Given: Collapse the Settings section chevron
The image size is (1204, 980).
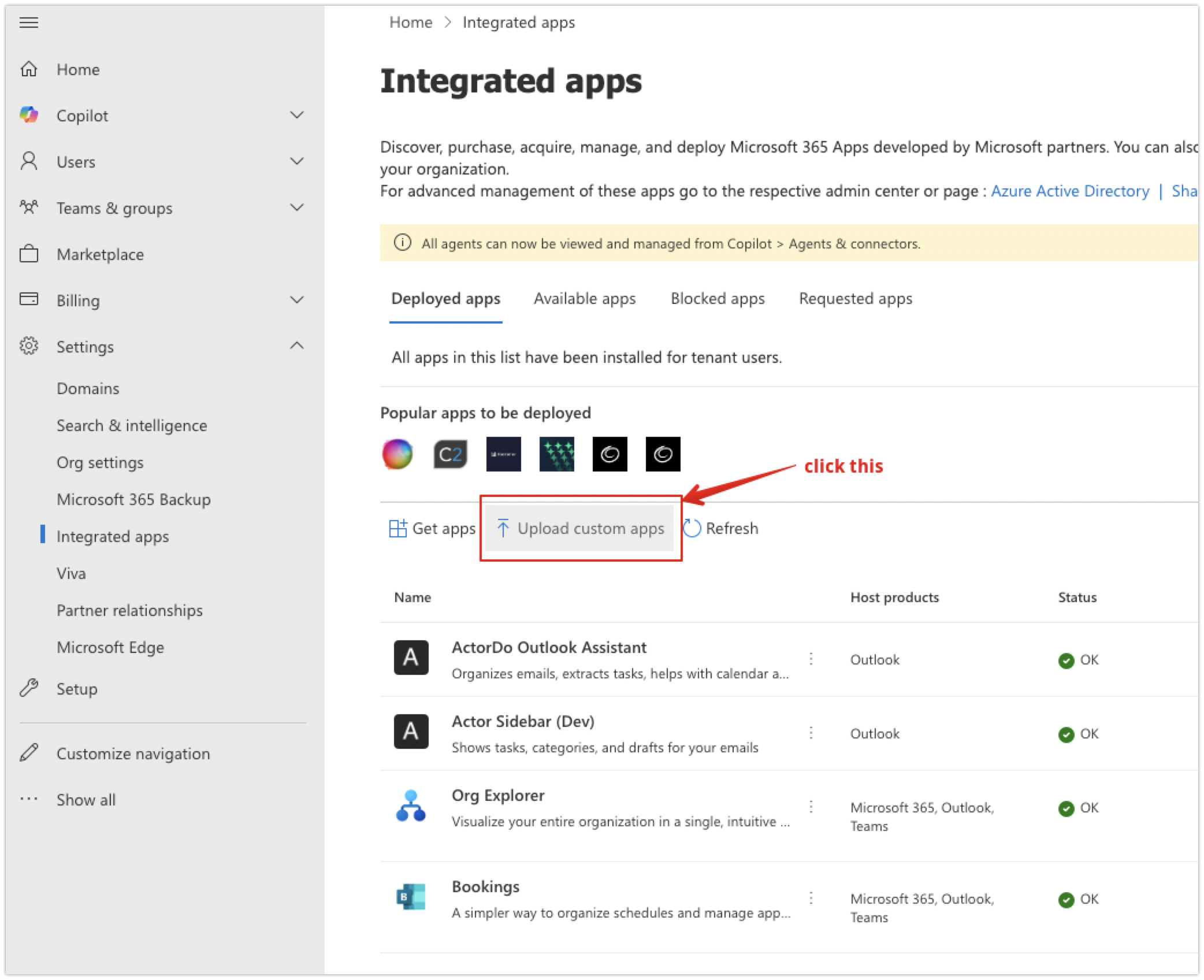Looking at the screenshot, I should (297, 346).
